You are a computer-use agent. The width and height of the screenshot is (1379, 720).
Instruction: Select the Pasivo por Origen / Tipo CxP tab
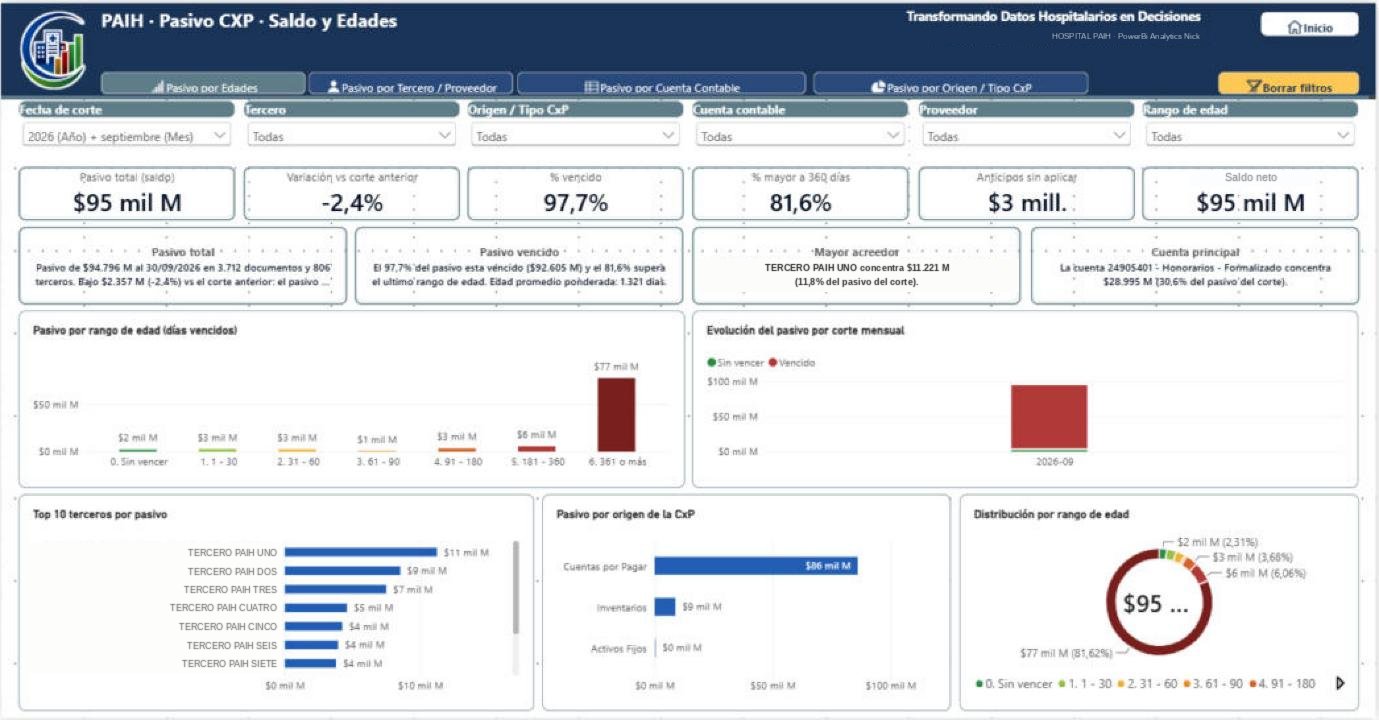(950, 86)
